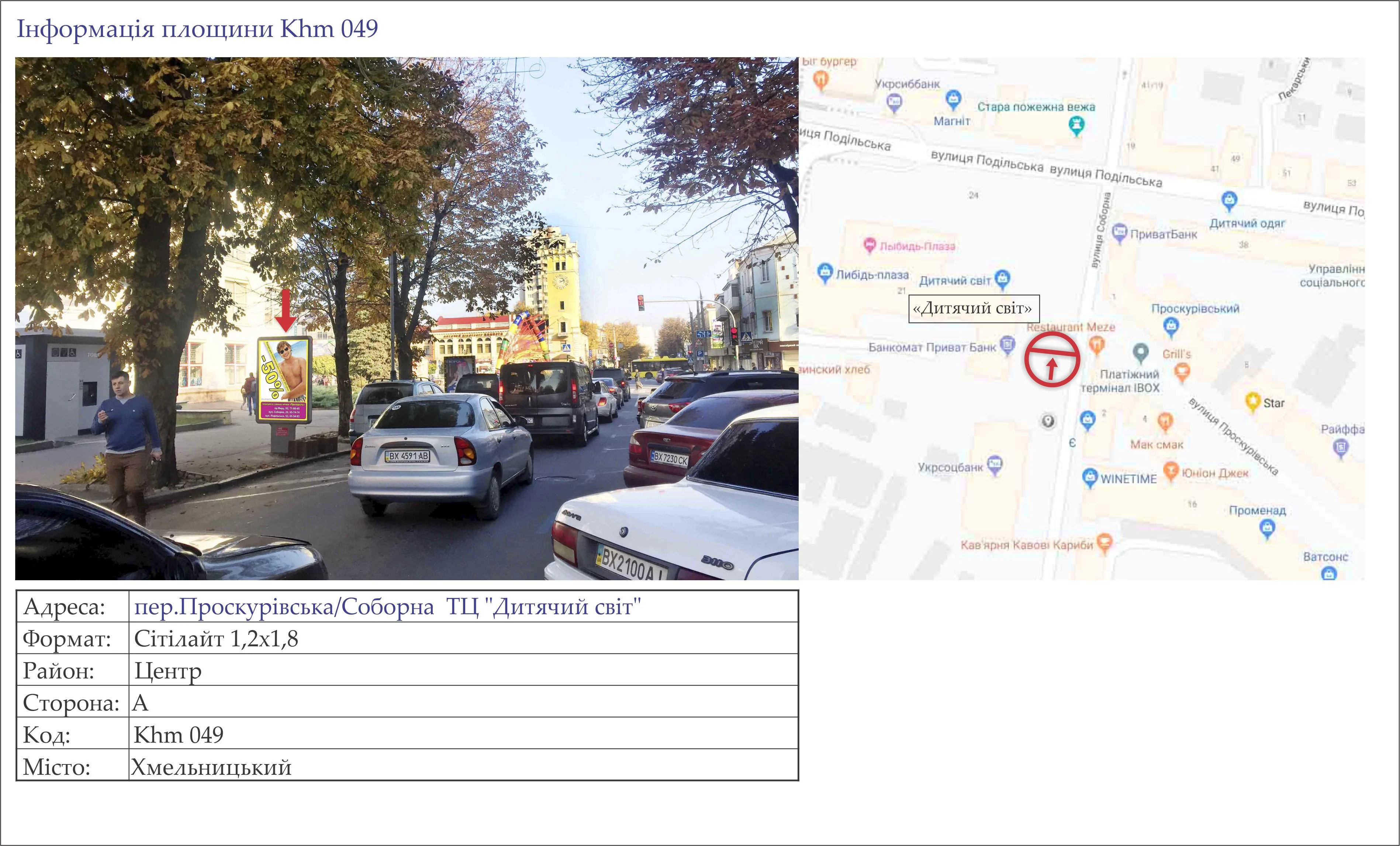The width and height of the screenshot is (1400, 846).
Task: Click the Проскурівський blue shopping pin
Action: pos(1171,326)
